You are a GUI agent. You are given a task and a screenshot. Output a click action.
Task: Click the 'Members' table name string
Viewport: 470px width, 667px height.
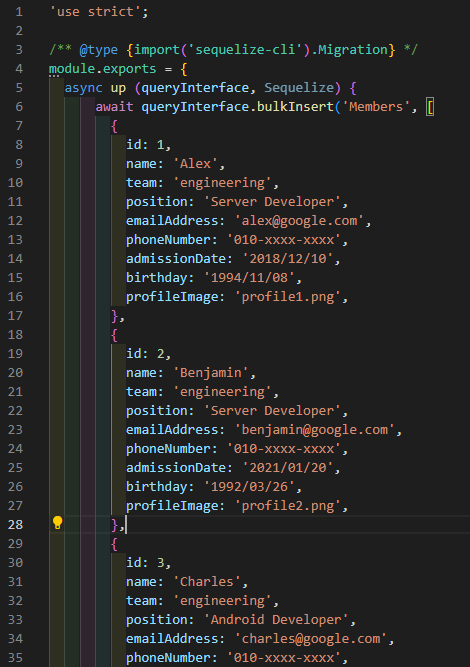376,107
